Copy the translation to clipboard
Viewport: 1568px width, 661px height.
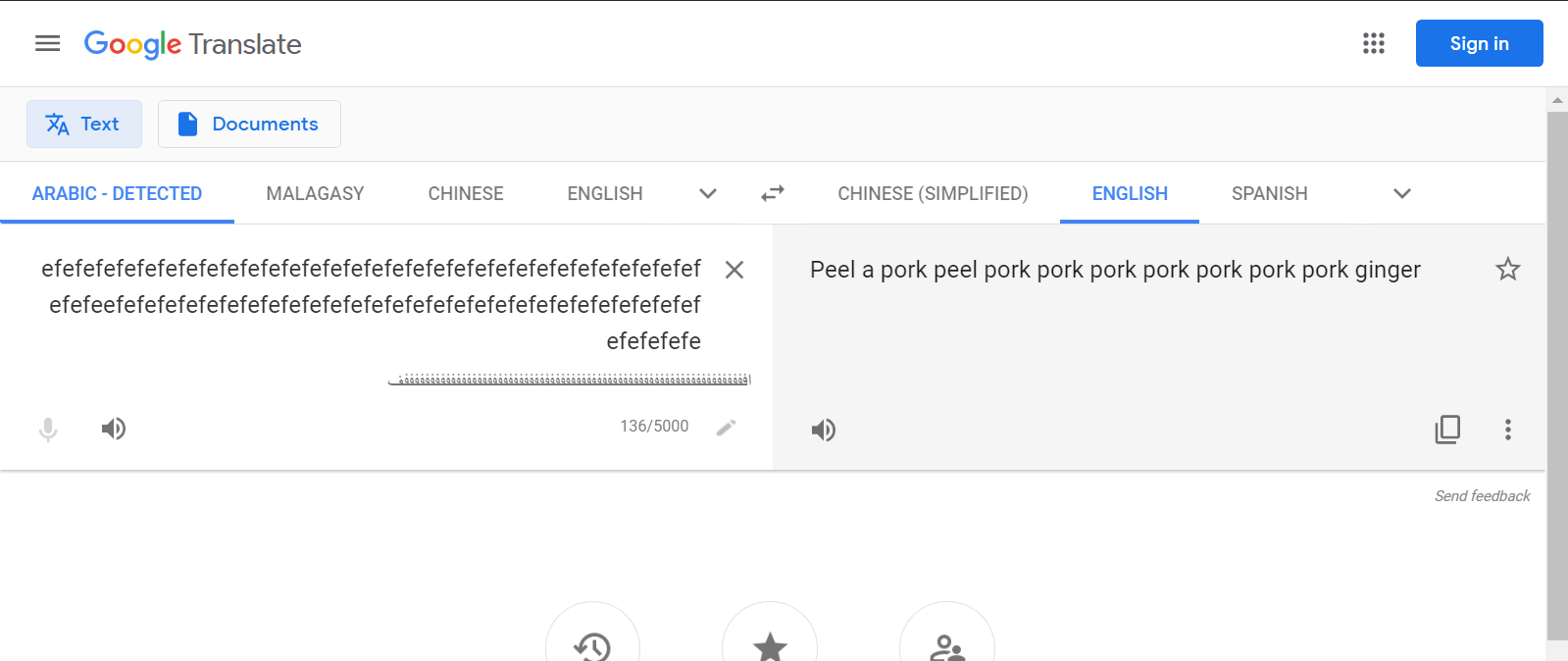1447,430
